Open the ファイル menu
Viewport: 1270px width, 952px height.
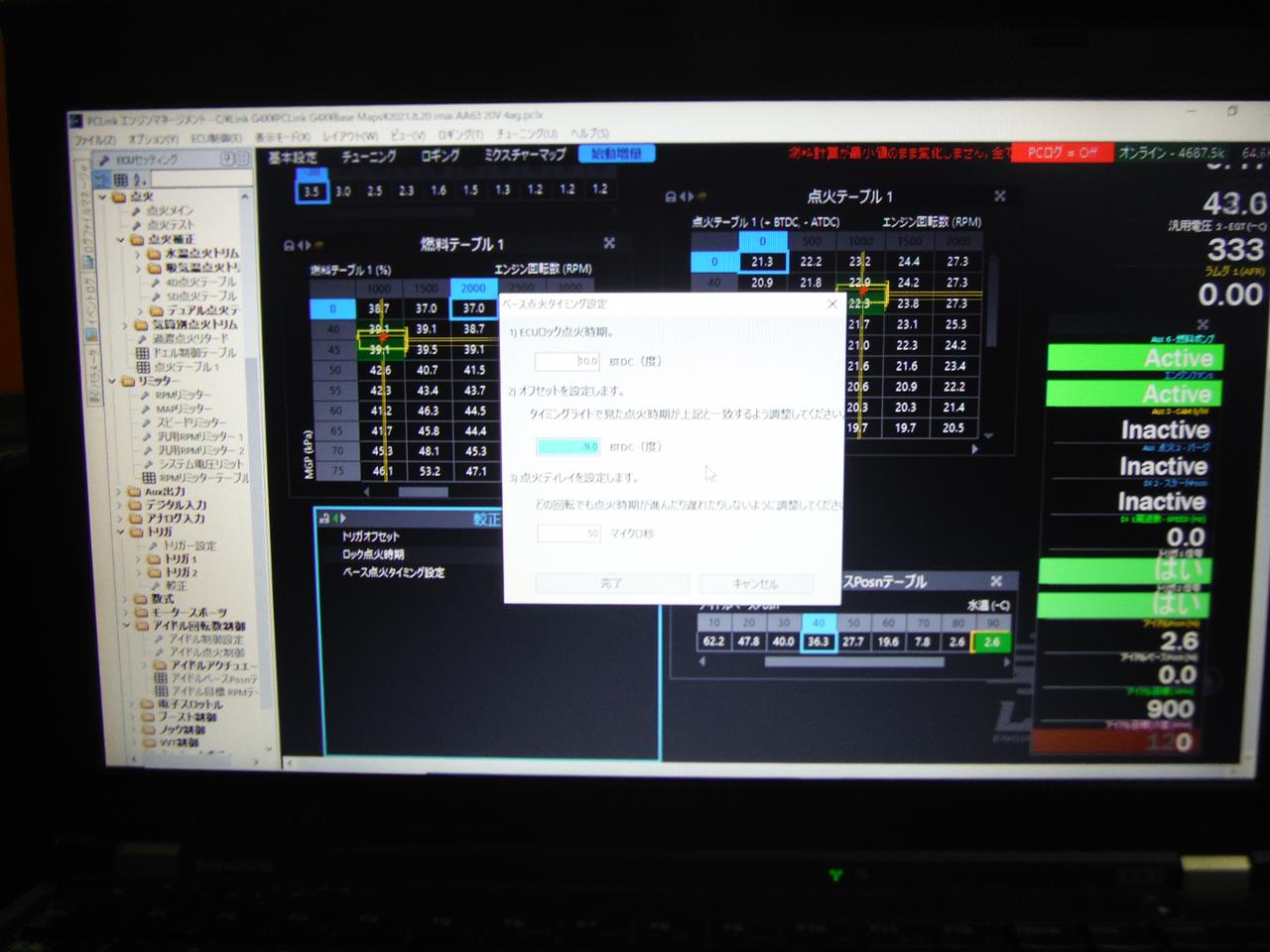point(95,140)
